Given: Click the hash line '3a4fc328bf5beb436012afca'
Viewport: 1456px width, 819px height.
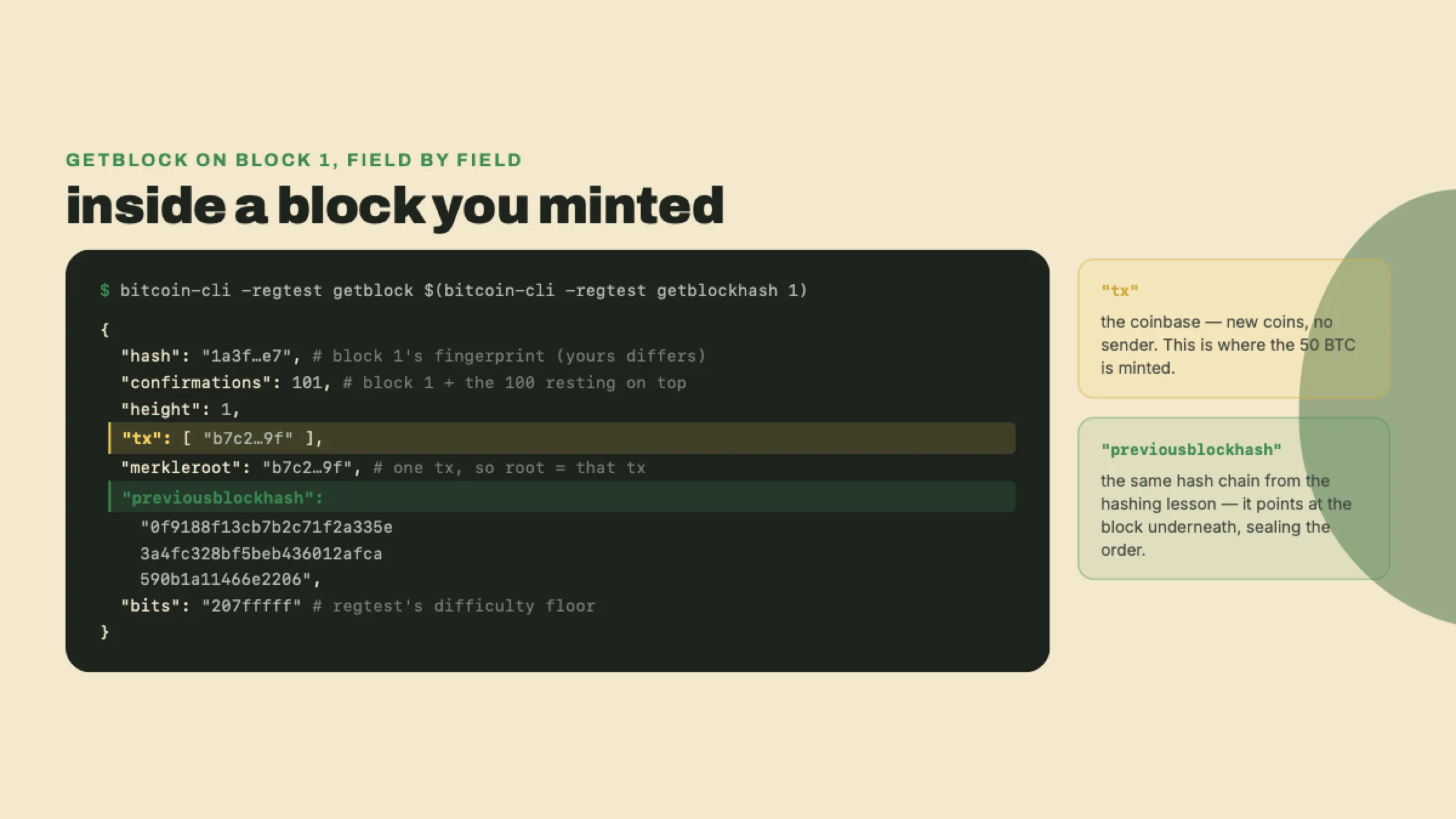Looking at the screenshot, I should 261,554.
